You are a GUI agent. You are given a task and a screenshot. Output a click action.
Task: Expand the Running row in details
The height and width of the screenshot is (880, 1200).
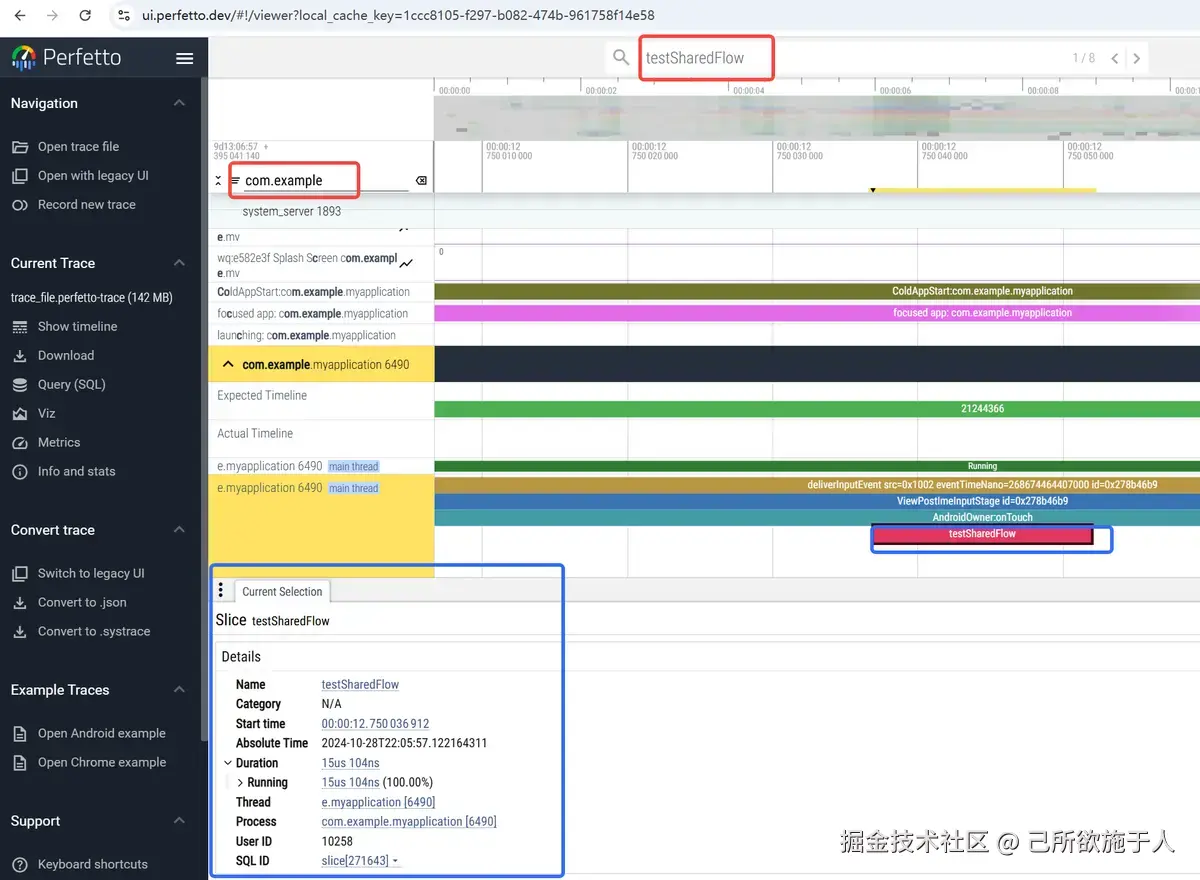point(240,782)
